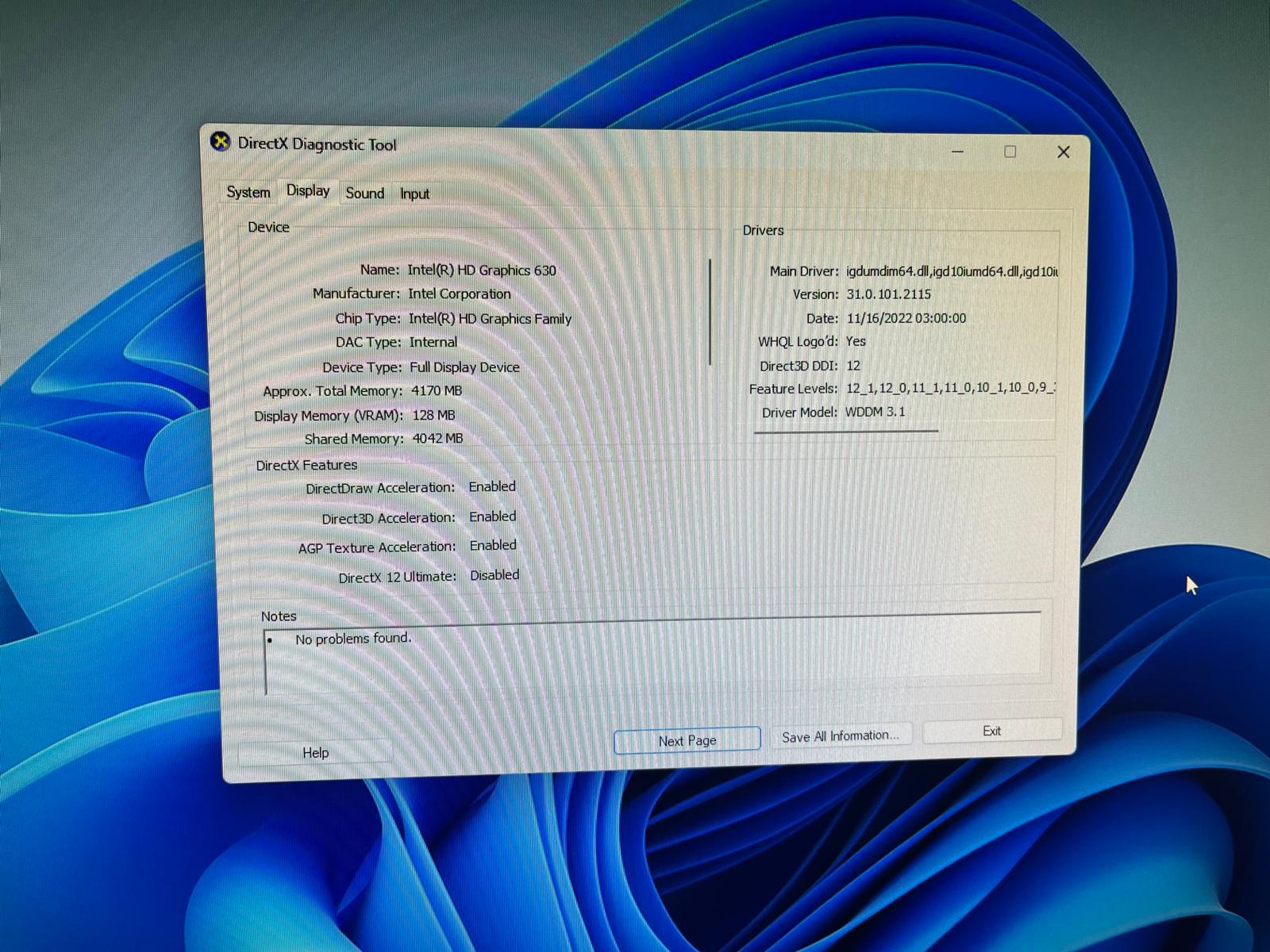Click the driver version '31.0.101.2115'

coord(888,294)
